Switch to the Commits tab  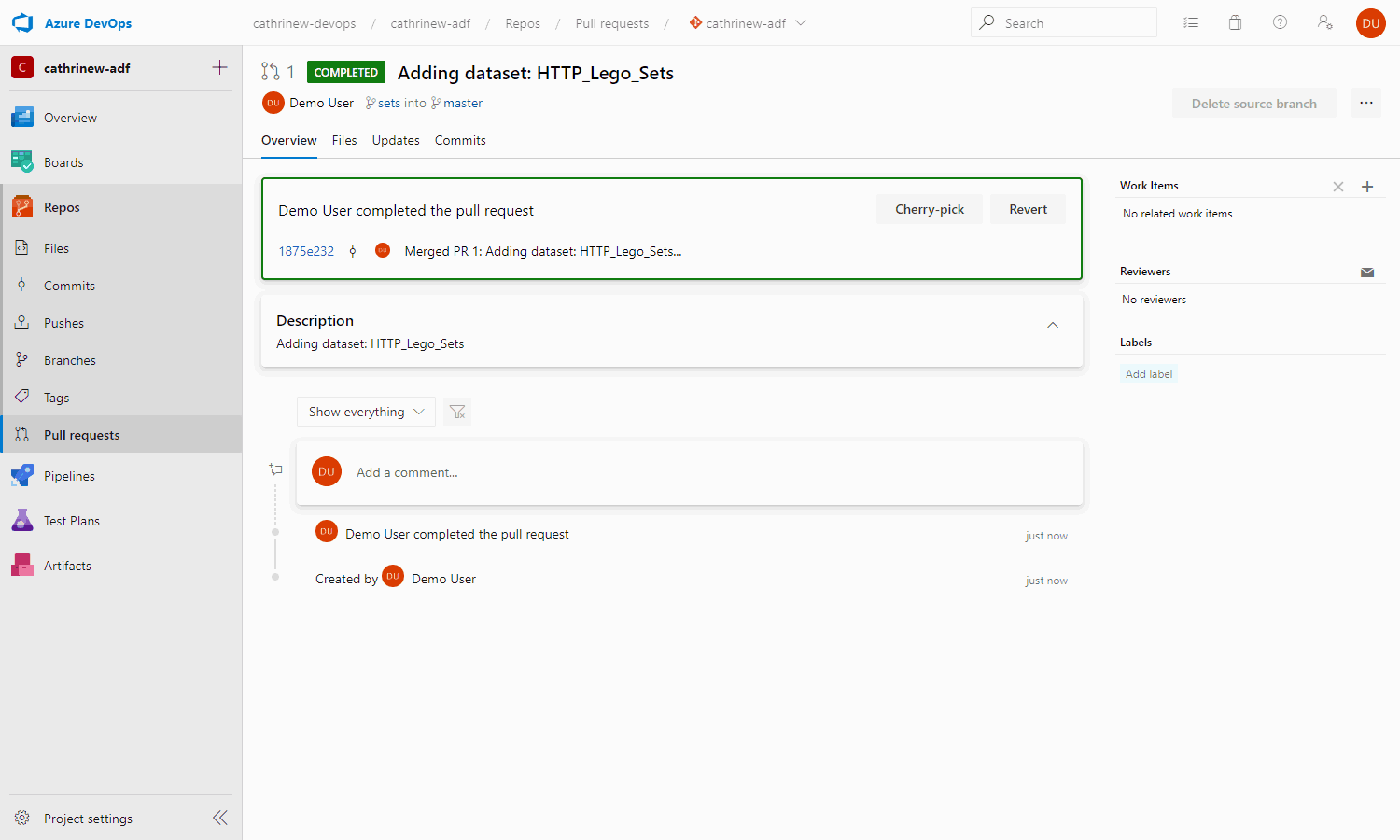point(460,141)
